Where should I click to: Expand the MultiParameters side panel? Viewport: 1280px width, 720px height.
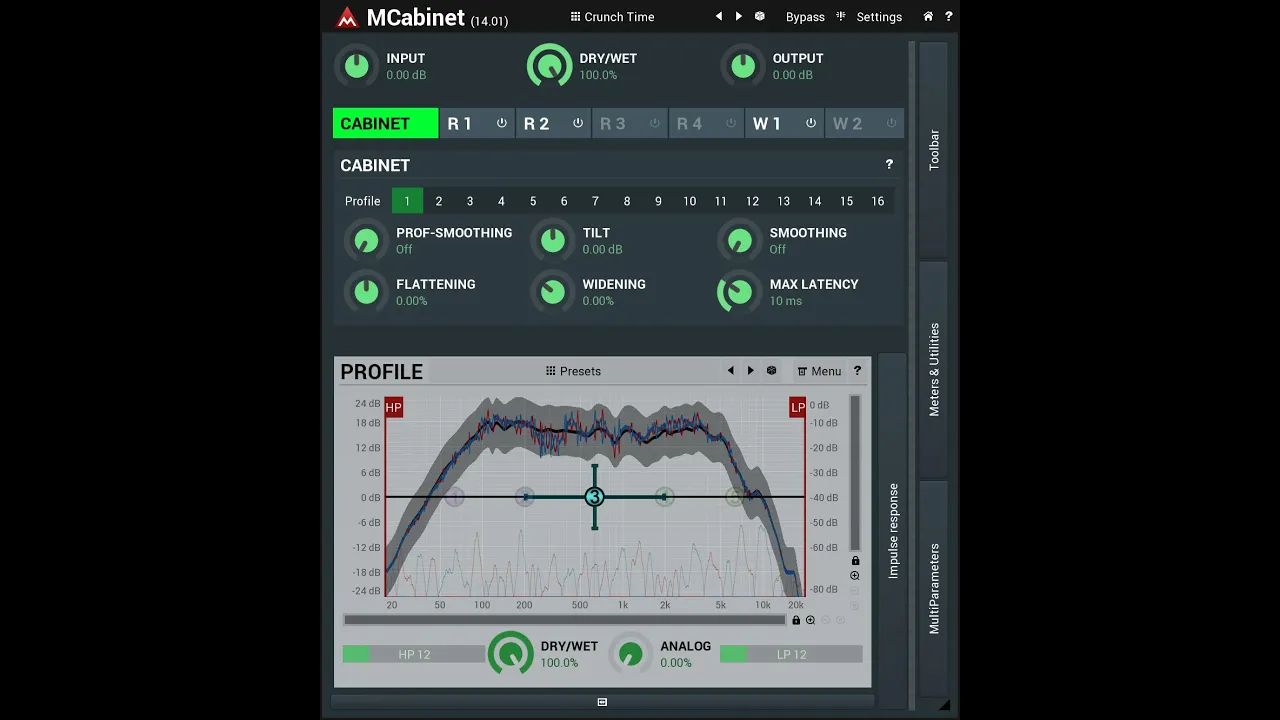pyautogui.click(x=934, y=588)
